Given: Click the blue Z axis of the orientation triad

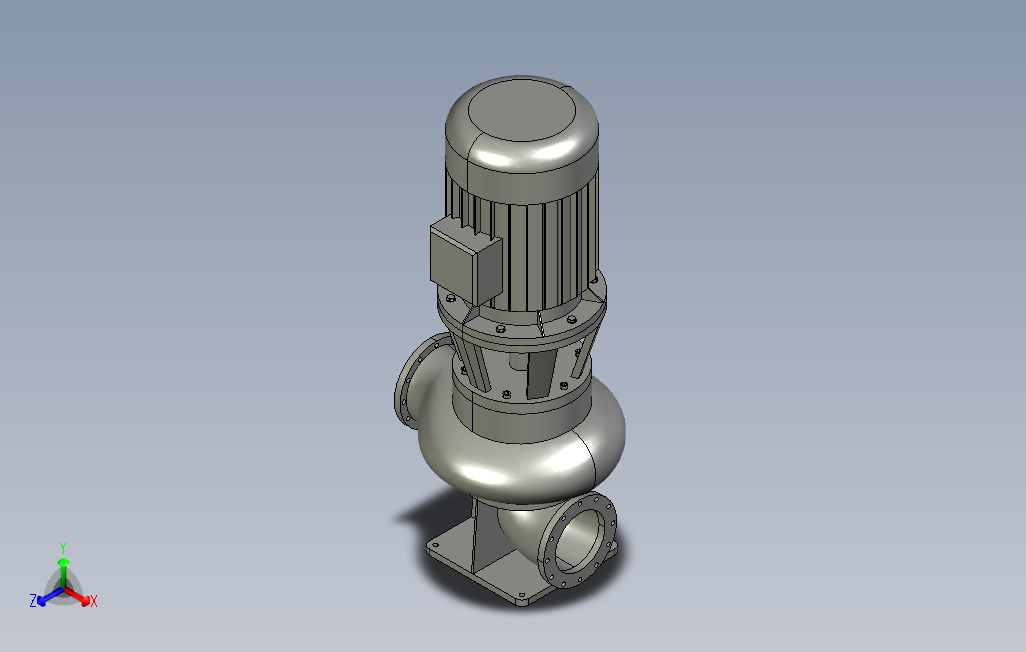Looking at the screenshot, I should point(48,598).
